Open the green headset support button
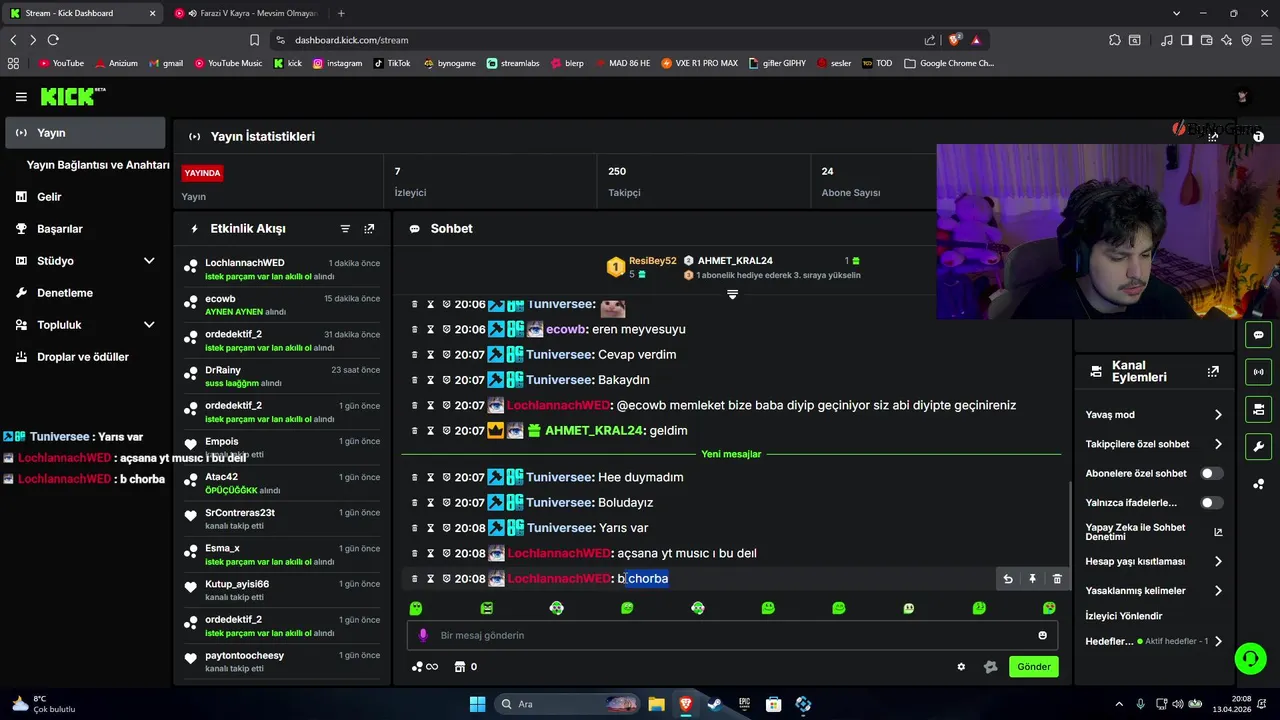This screenshot has height=720, width=1280. pyautogui.click(x=1250, y=658)
